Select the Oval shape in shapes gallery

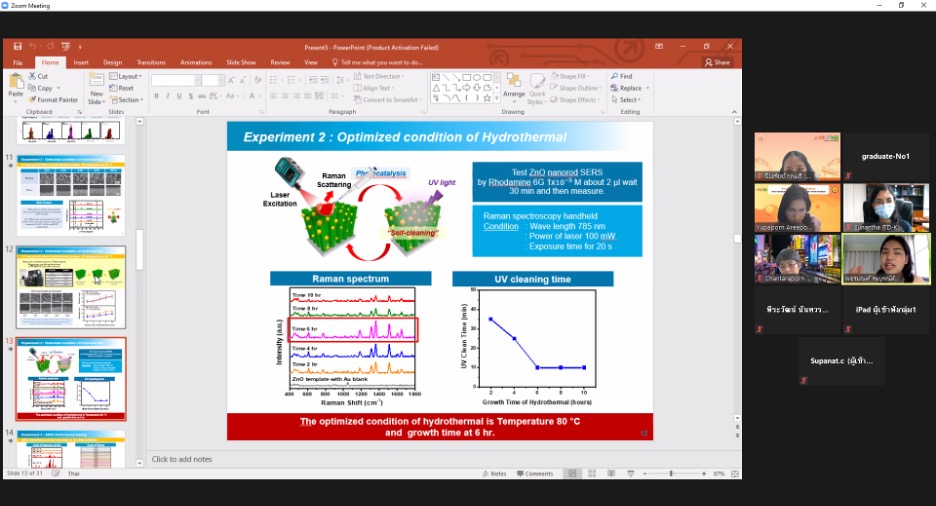[x=477, y=77]
